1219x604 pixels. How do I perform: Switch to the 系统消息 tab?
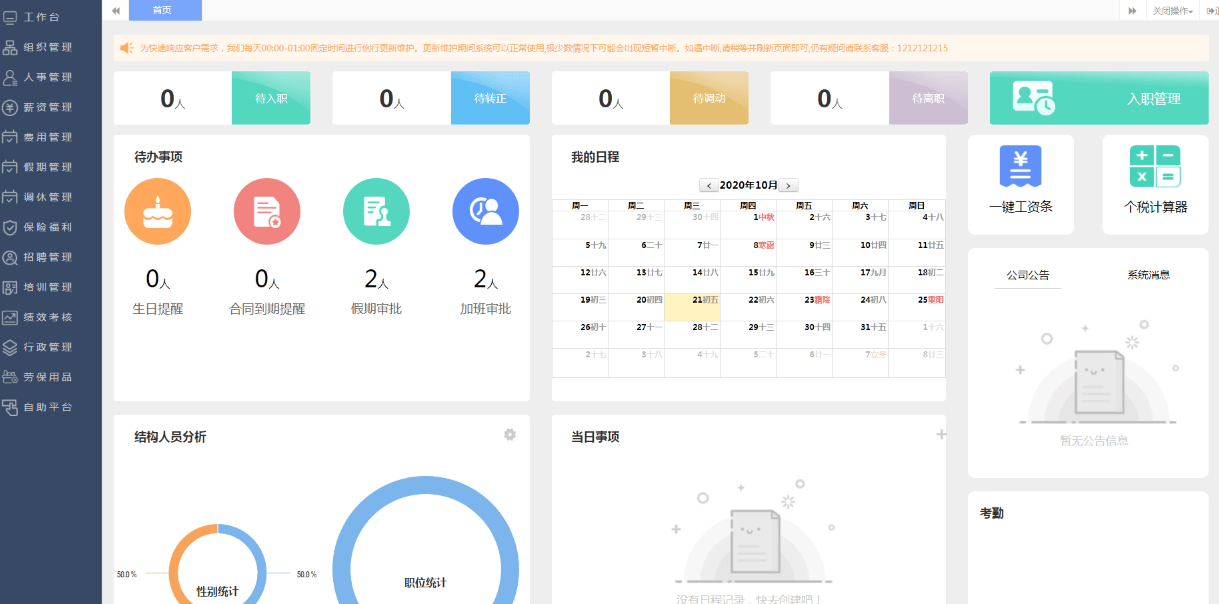click(1149, 275)
